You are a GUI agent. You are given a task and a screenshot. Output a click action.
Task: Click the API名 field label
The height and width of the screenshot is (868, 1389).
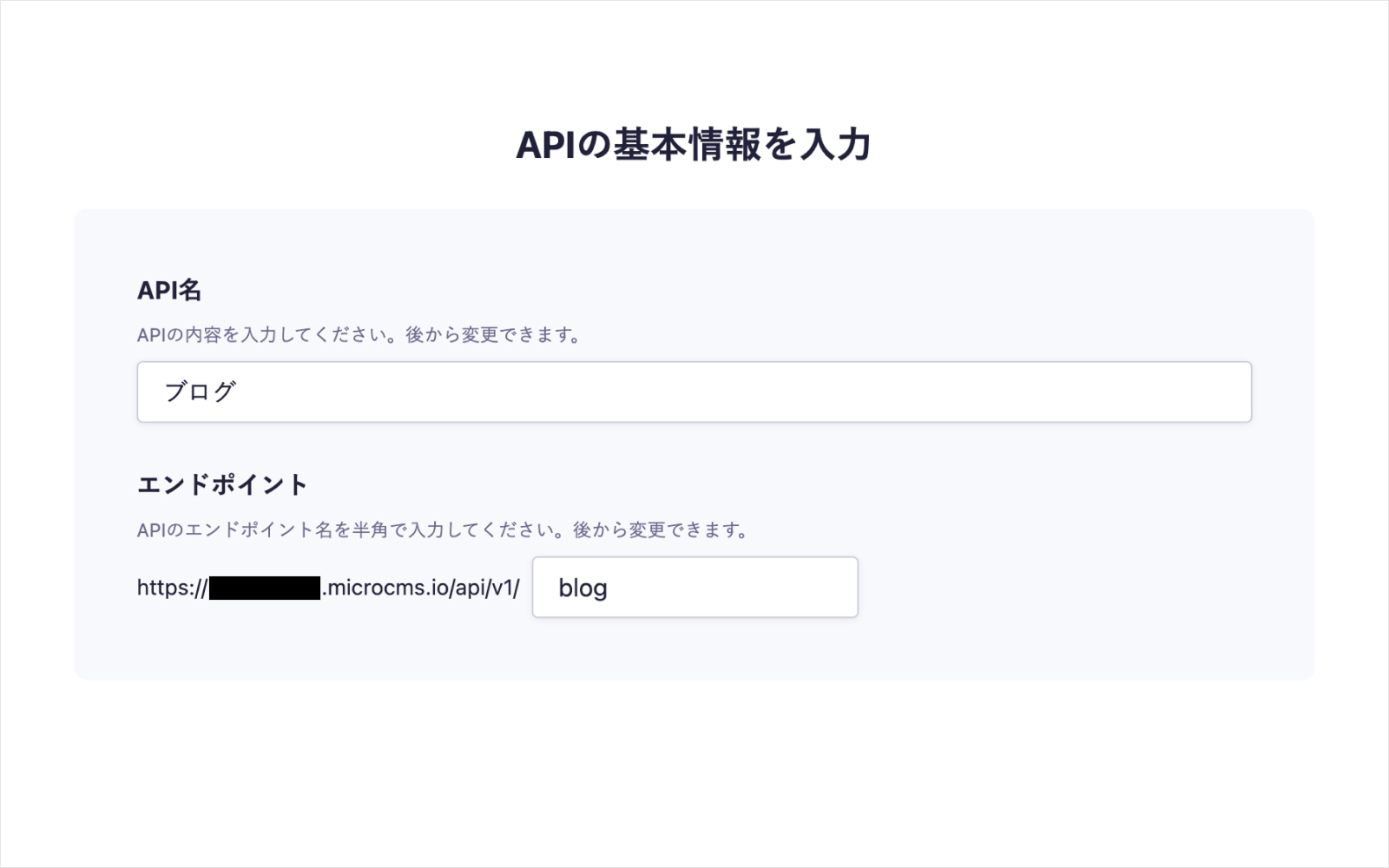(x=169, y=291)
